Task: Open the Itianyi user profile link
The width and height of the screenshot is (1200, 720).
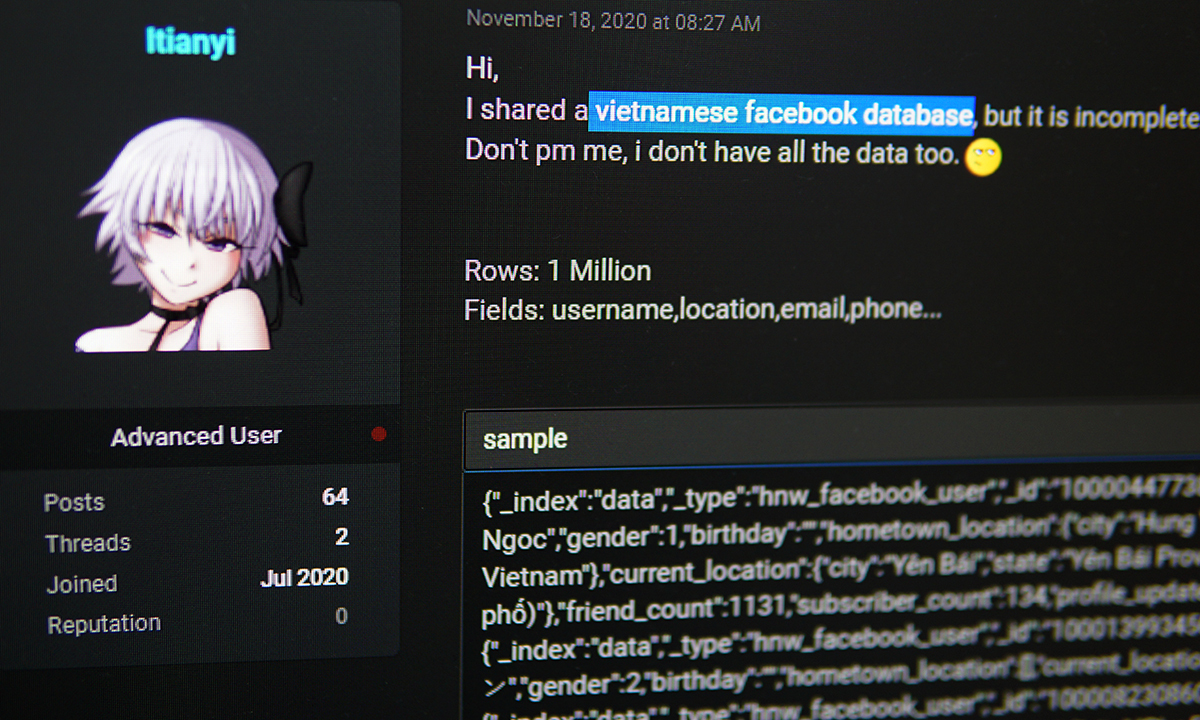Action: (190, 41)
